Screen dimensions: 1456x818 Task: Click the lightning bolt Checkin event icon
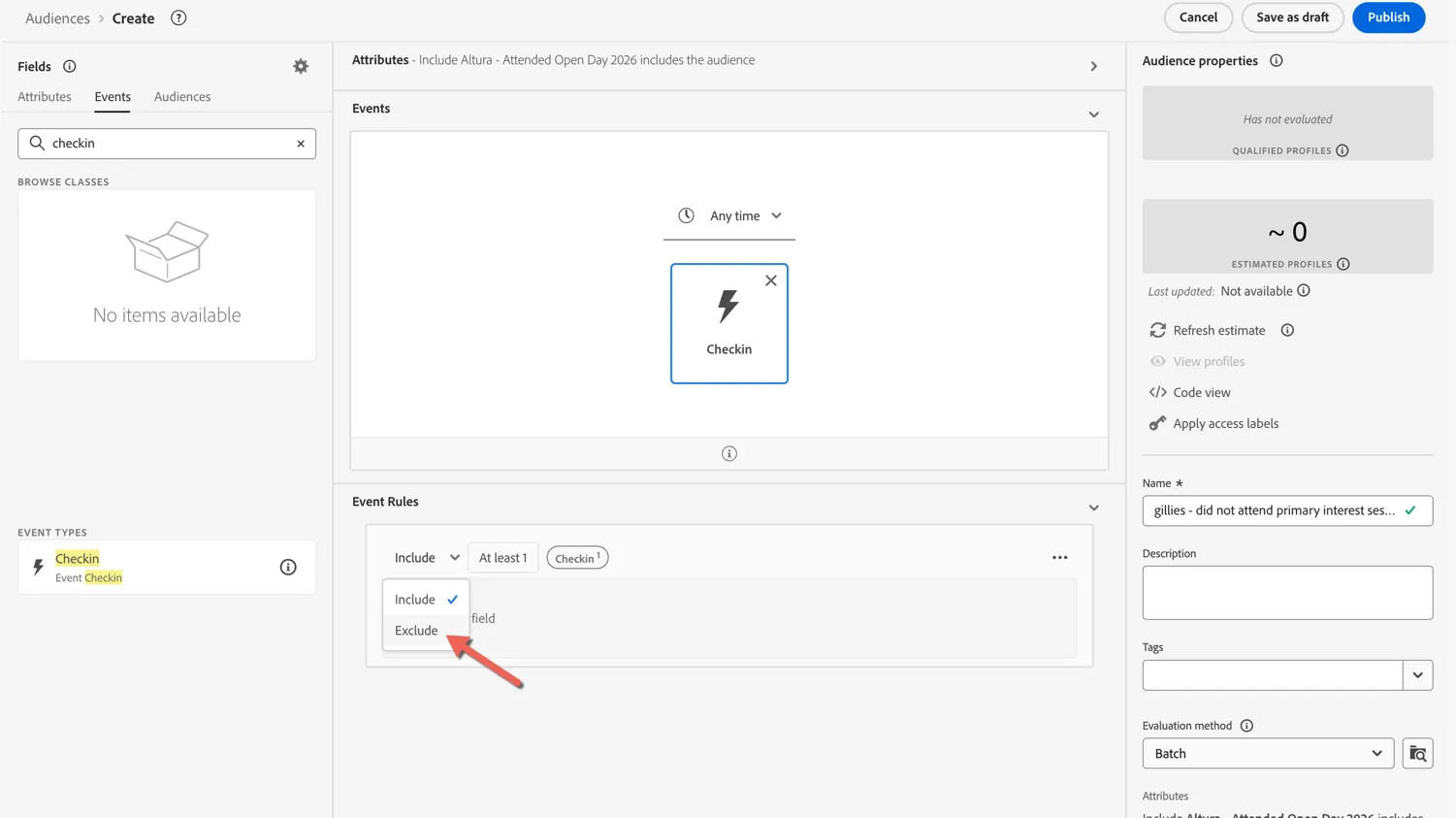(x=728, y=306)
